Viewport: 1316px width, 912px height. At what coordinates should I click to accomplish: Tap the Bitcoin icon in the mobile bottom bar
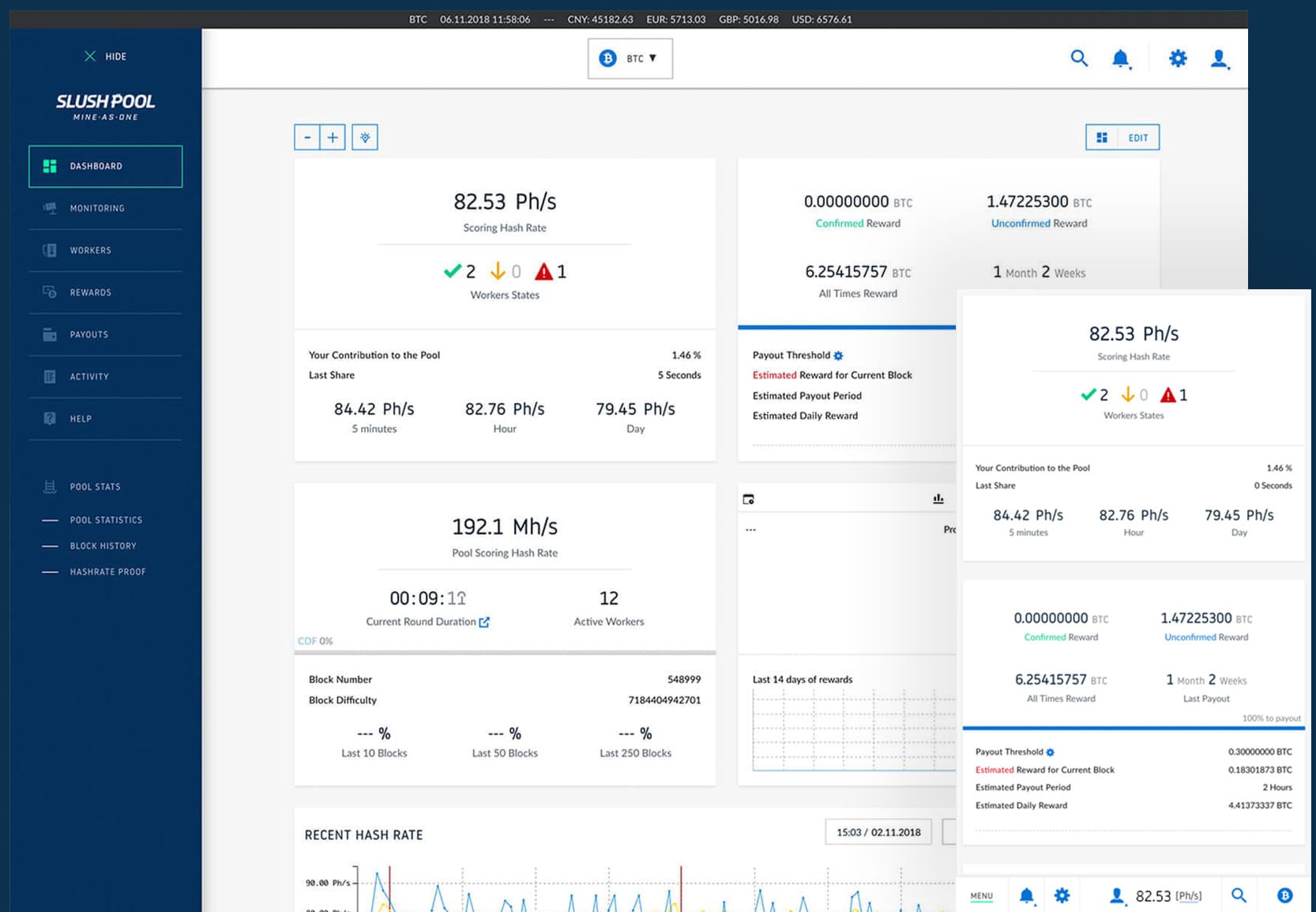point(1285,895)
